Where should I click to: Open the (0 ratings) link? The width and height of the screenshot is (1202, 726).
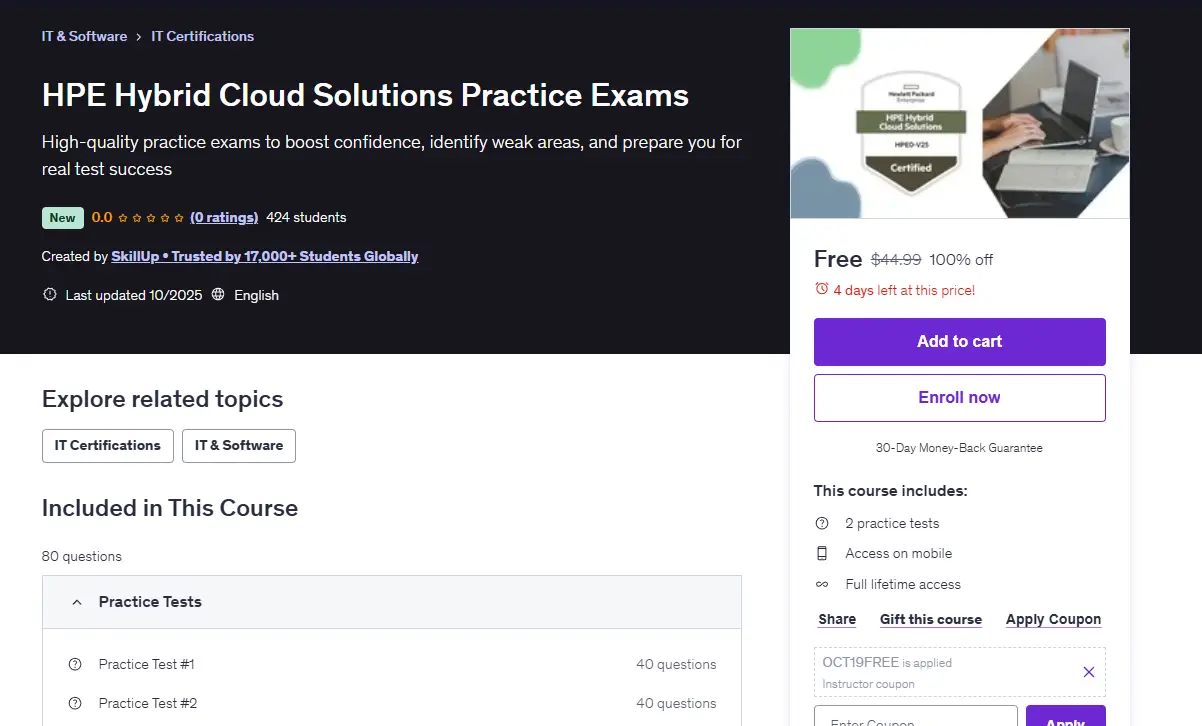(x=224, y=217)
